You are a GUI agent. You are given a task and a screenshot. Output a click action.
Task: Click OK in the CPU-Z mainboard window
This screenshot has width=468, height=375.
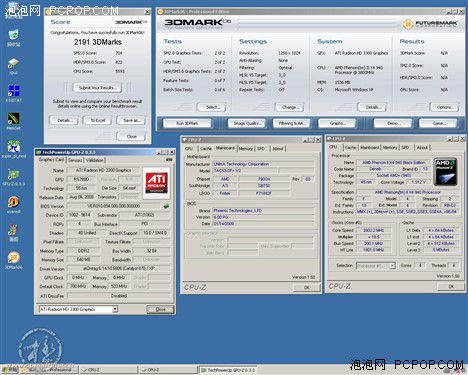[306, 287]
